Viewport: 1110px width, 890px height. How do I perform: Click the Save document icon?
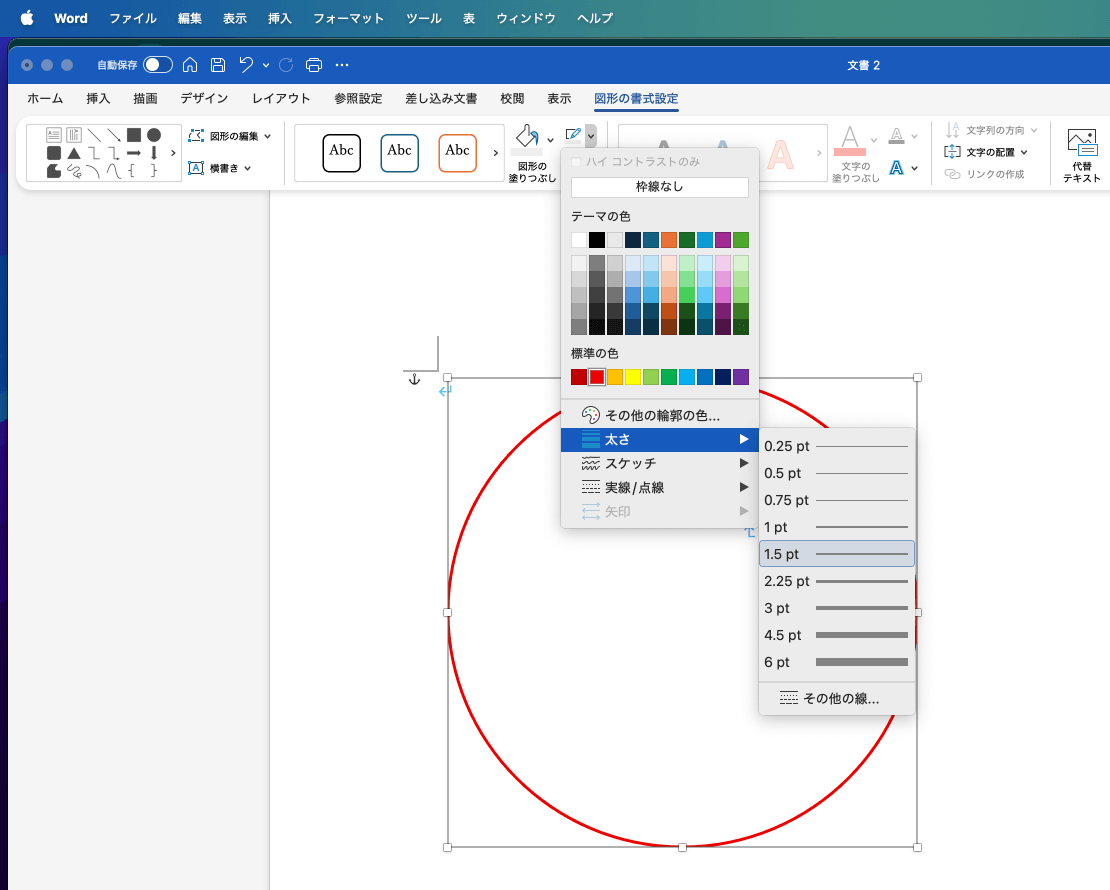click(218, 65)
